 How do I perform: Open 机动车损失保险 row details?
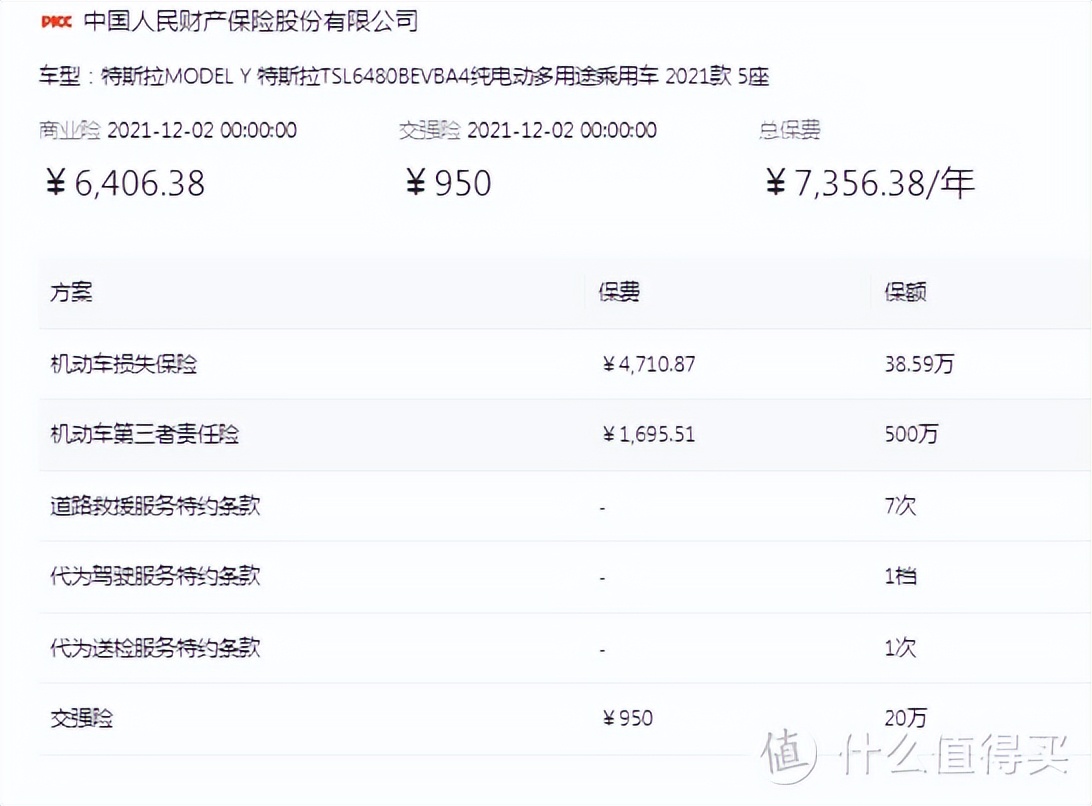point(125,364)
